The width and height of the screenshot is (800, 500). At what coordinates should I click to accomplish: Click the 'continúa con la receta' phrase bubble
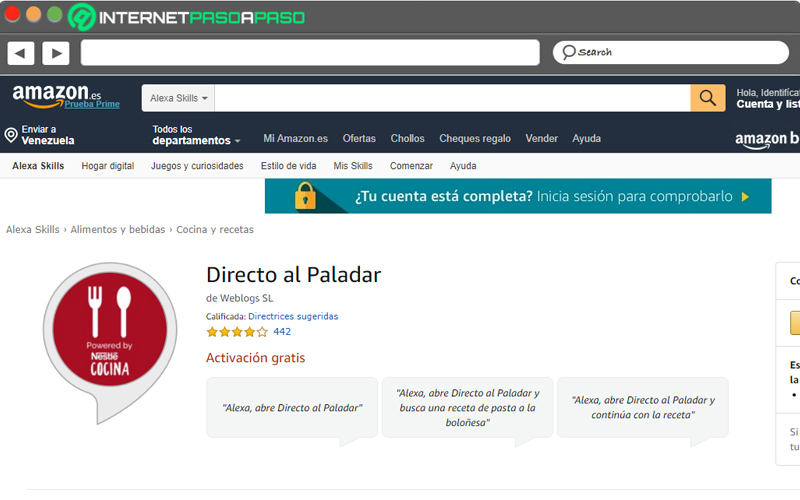(x=643, y=408)
